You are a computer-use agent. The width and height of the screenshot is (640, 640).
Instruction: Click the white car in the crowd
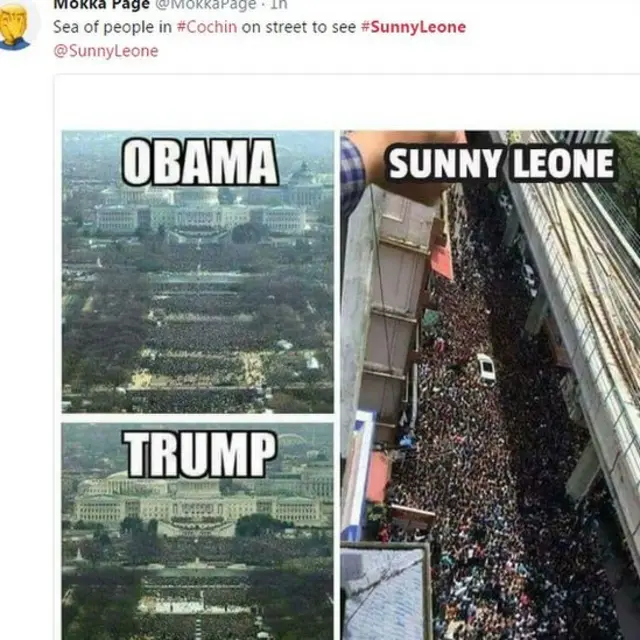click(x=486, y=368)
